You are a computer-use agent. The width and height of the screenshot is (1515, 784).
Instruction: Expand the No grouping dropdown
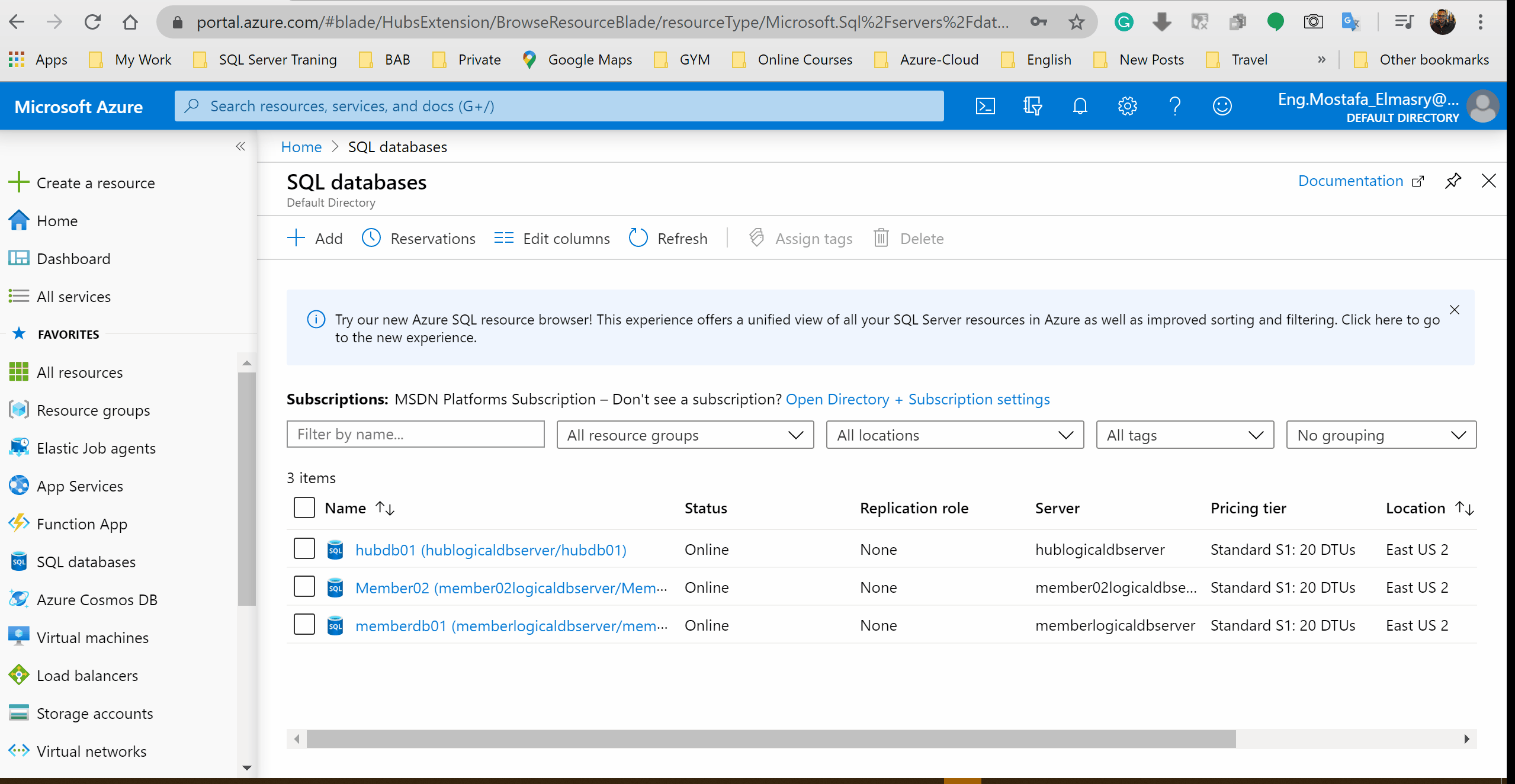[x=1381, y=435]
